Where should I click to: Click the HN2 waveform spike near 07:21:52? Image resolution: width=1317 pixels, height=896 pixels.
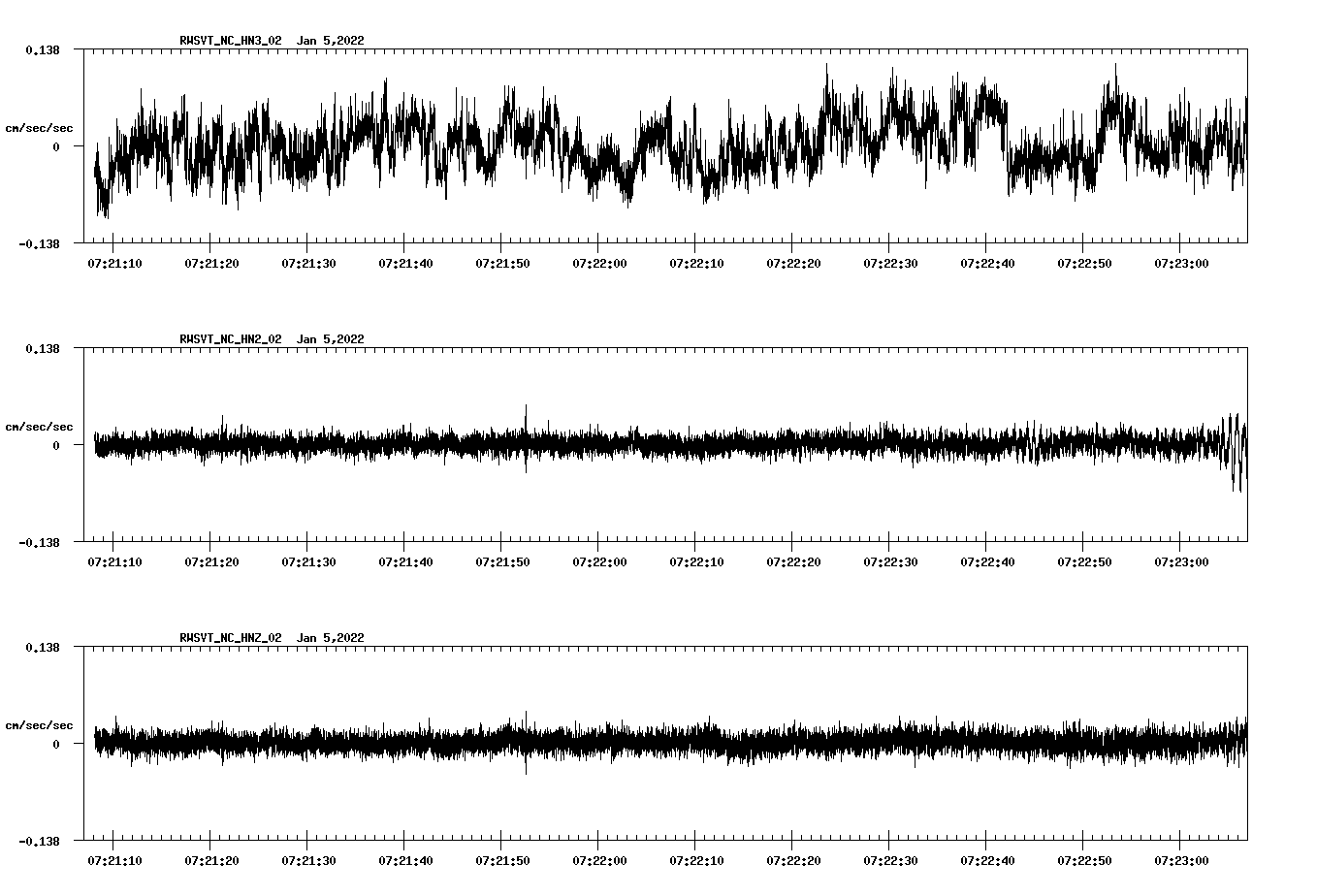[x=526, y=436]
